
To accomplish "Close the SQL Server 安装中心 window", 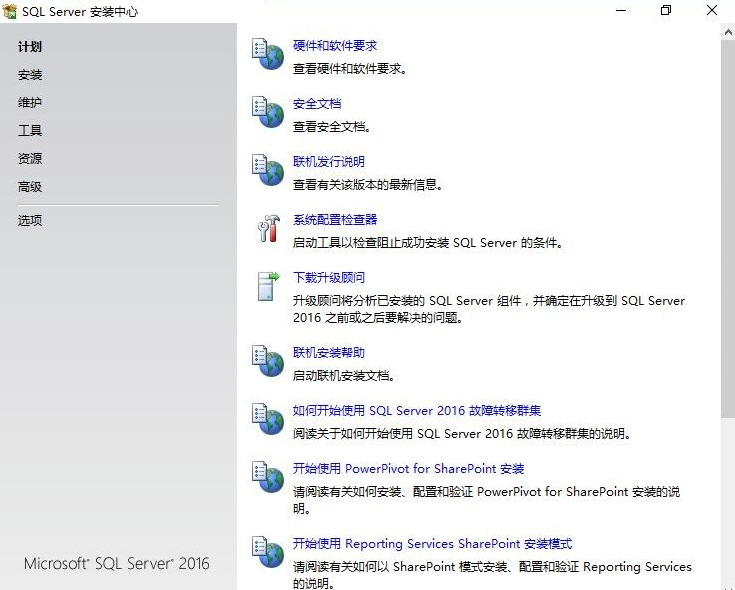I will [712, 10].
